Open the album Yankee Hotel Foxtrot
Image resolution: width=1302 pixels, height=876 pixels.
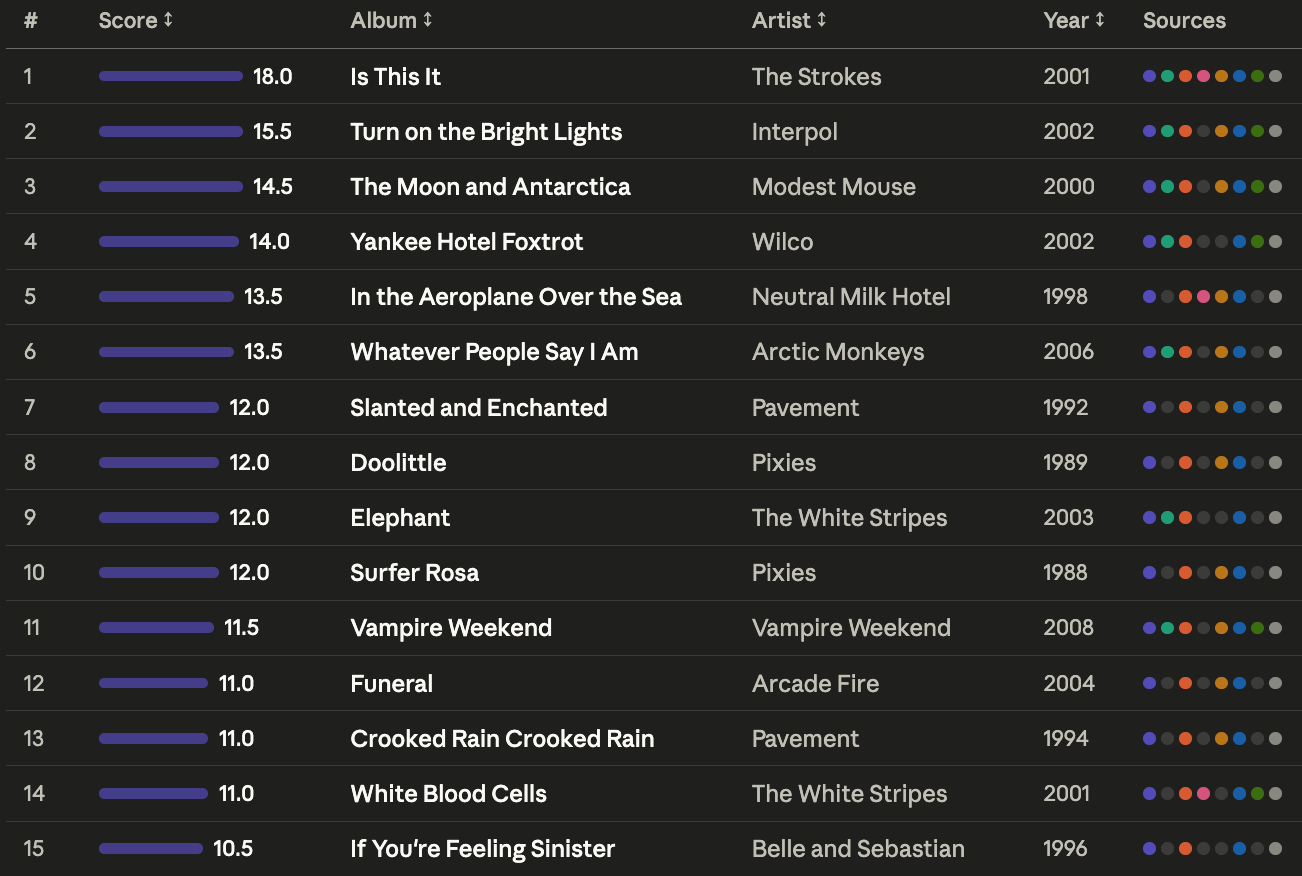(466, 242)
